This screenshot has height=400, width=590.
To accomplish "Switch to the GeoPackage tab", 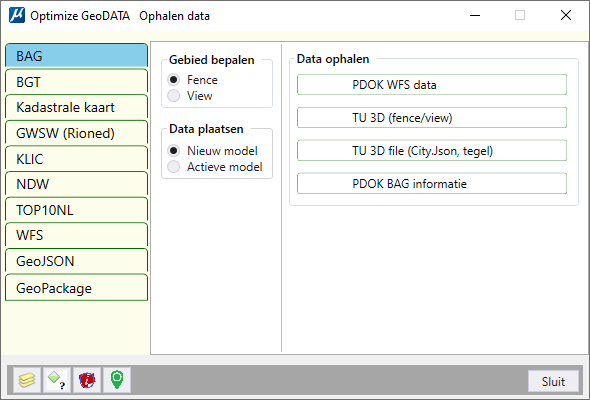I will (76, 287).
